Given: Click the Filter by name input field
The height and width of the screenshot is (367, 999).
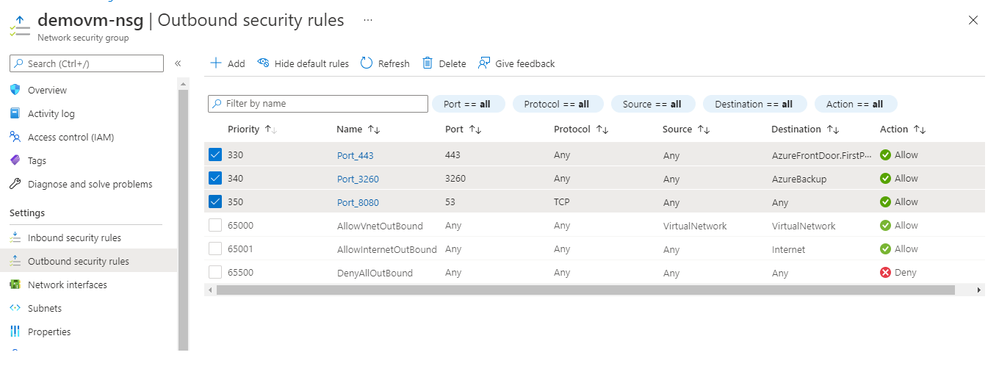Looking at the screenshot, I should (x=318, y=104).
